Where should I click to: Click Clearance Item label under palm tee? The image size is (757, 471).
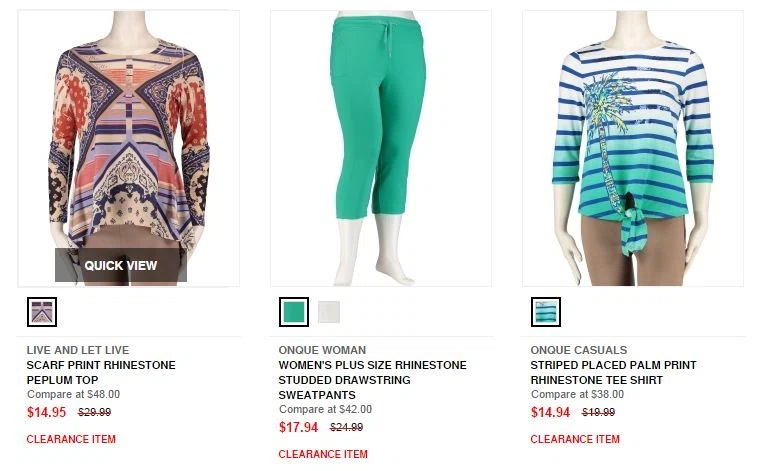575,439
